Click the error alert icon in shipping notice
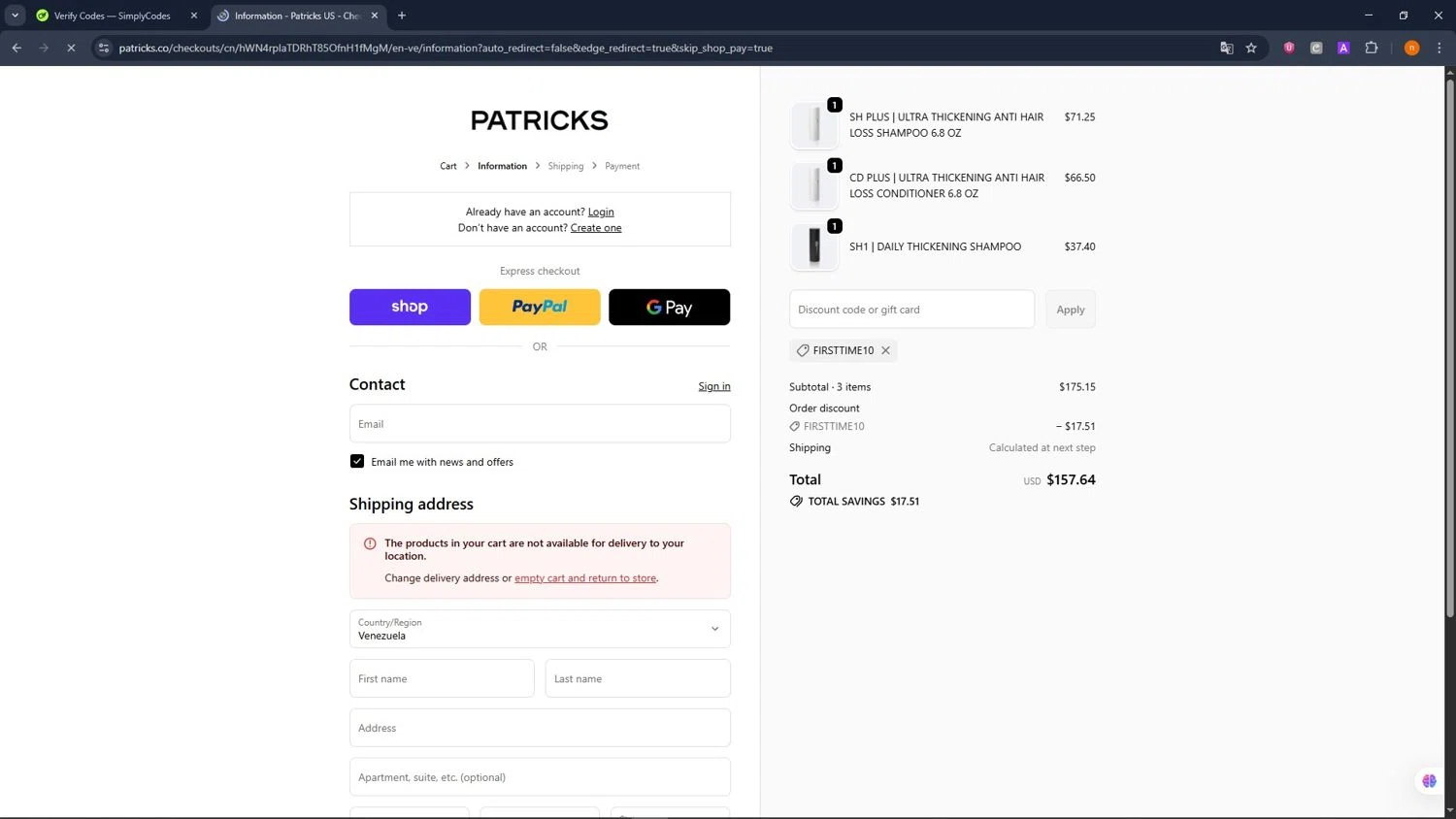The width and height of the screenshot is (1456, 819). [370, 543]
